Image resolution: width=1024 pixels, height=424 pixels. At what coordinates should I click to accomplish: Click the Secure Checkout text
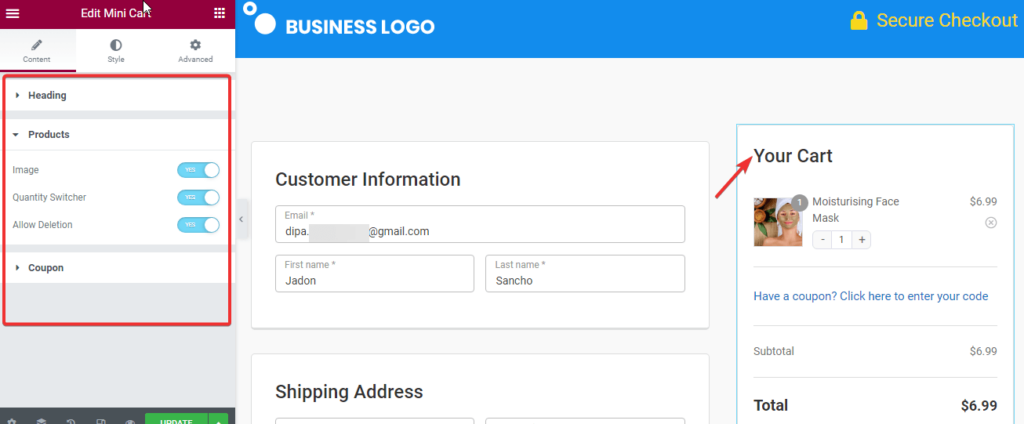[x=947, y=20]
